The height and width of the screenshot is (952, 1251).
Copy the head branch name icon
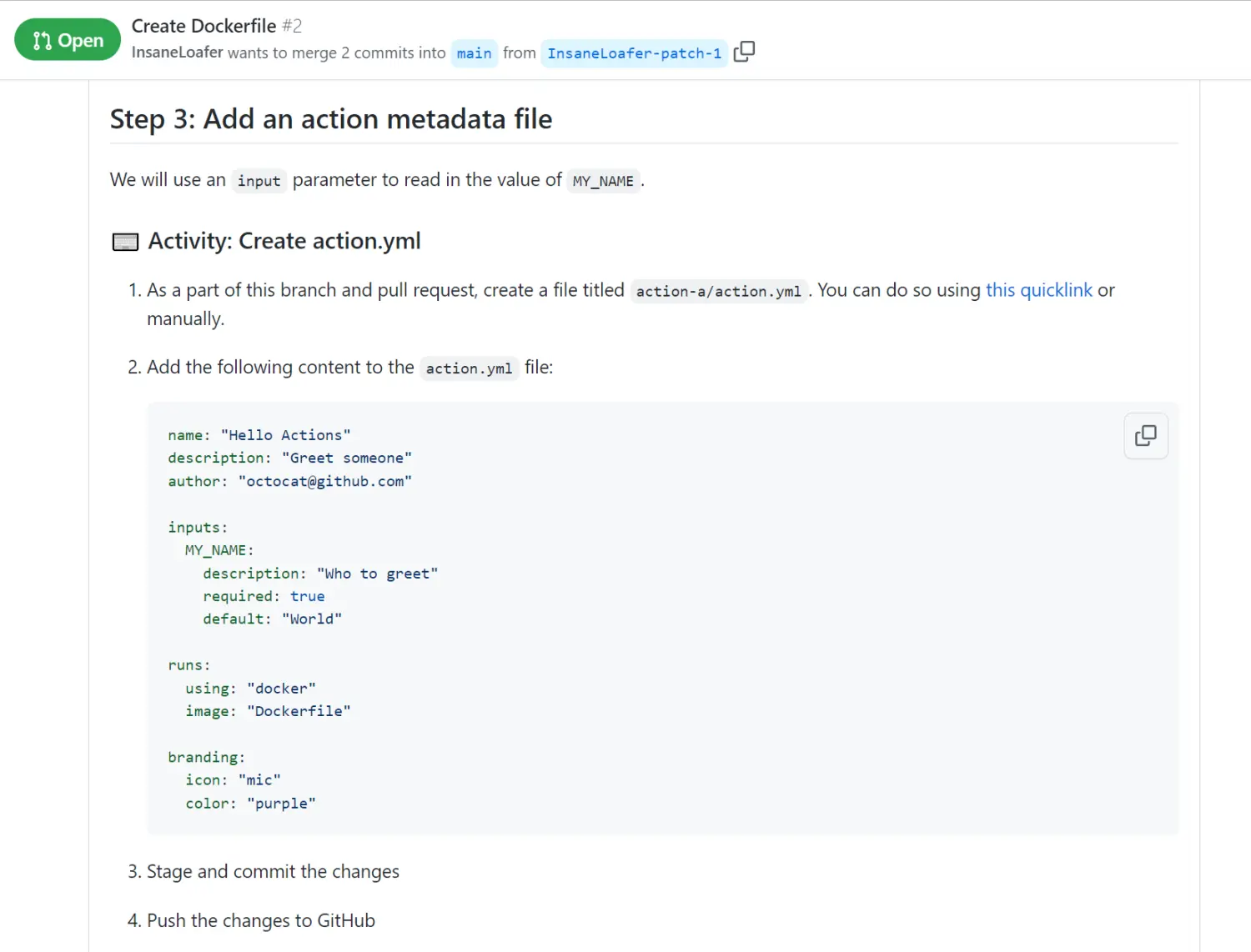744,52
